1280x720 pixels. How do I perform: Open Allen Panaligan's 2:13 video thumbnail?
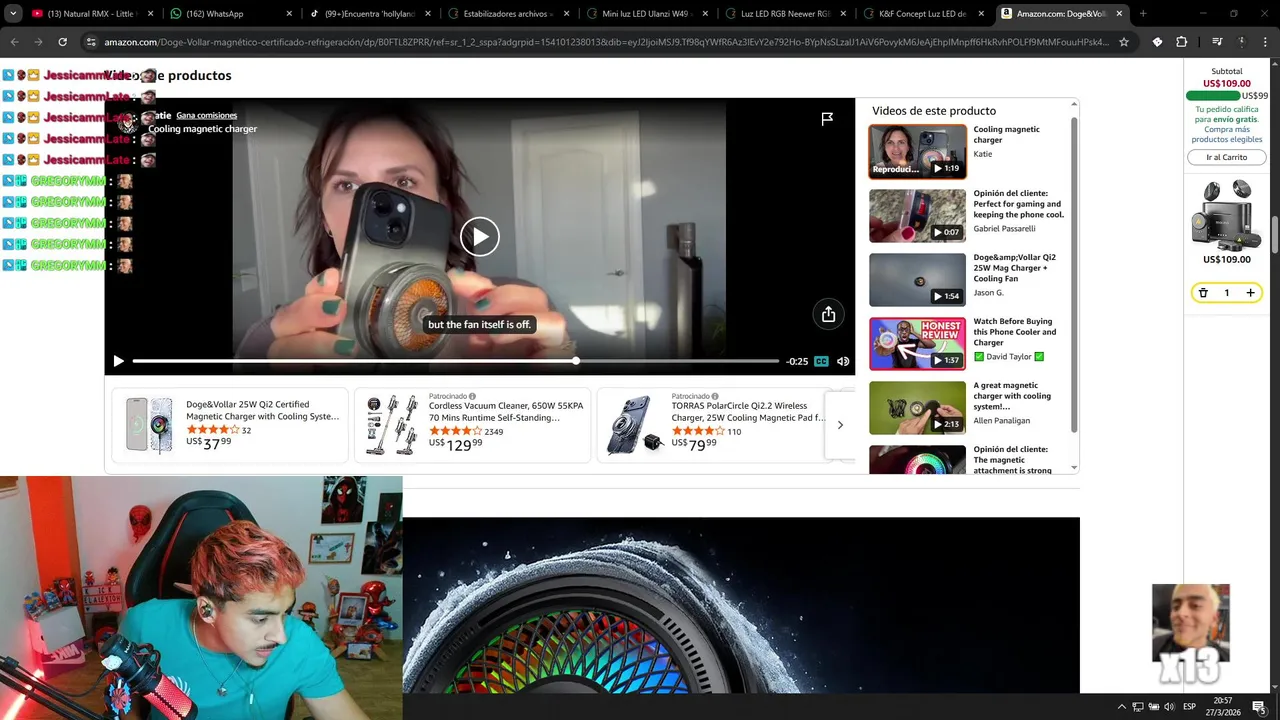(917, 407)
